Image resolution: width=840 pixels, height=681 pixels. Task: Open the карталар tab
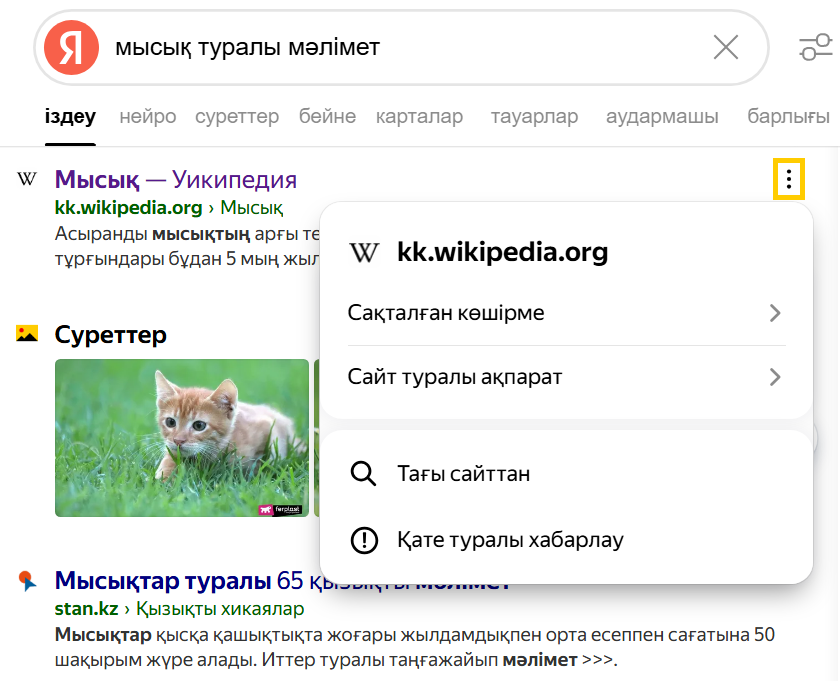(419, 117)
